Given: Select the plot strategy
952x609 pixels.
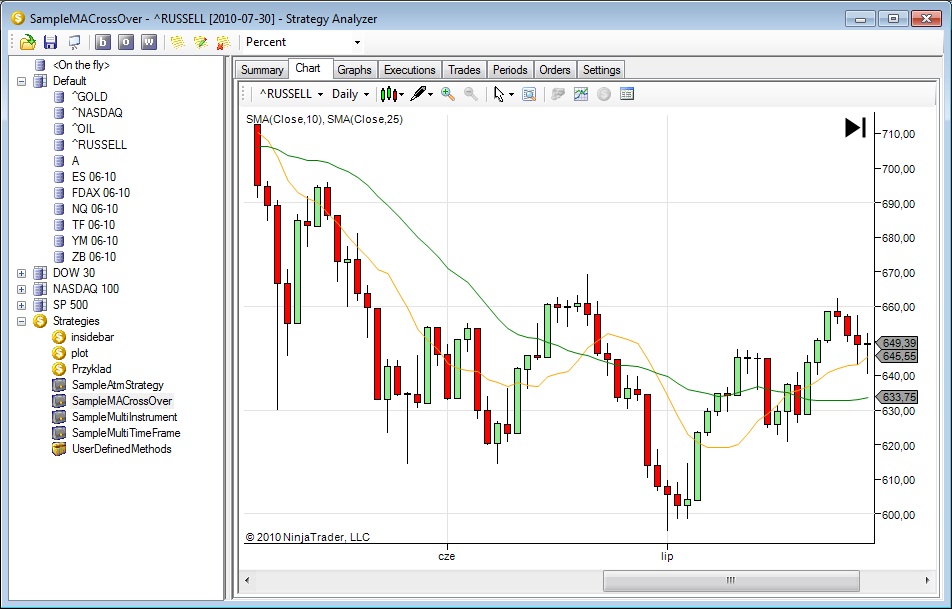Looking at the screenshot, I should [80, 353].
